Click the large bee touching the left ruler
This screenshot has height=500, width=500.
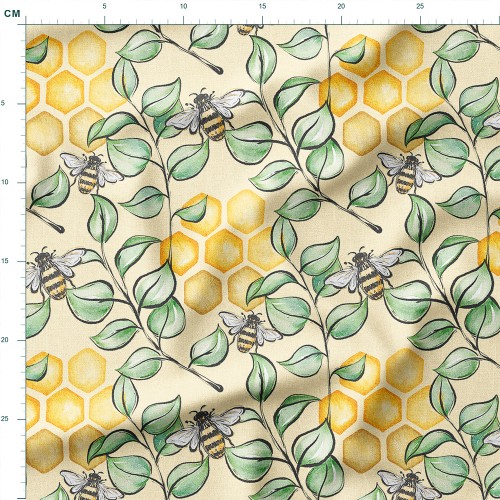click(x=52, y=272)
